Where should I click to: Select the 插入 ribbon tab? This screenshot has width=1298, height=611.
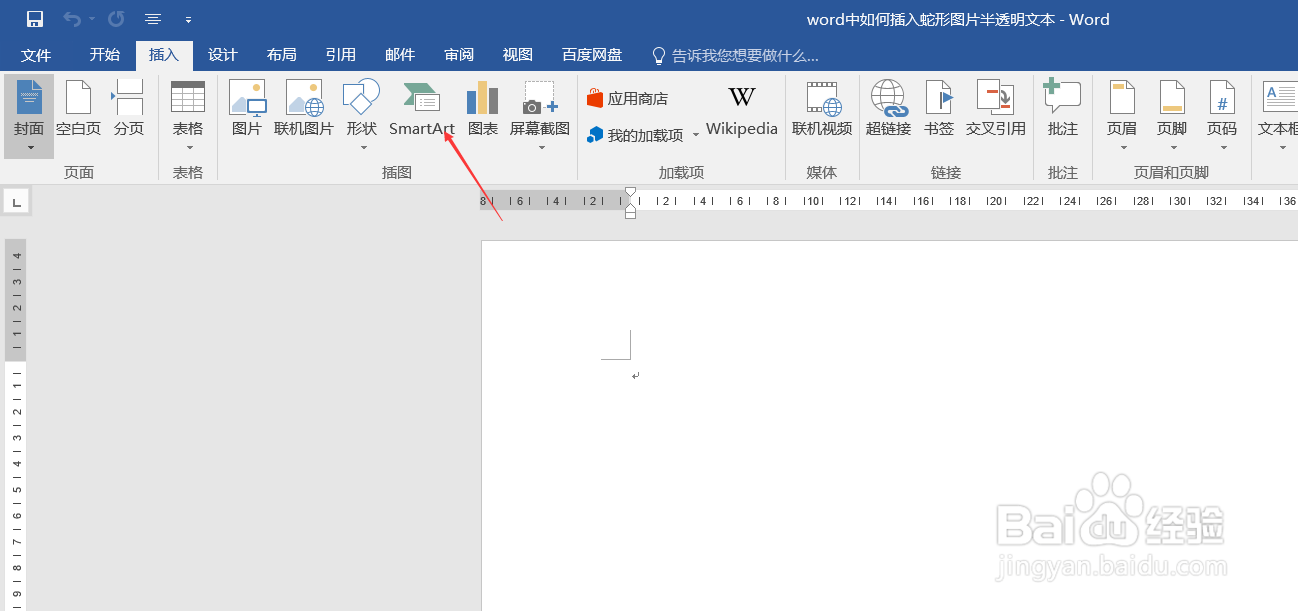coord(163,55)
